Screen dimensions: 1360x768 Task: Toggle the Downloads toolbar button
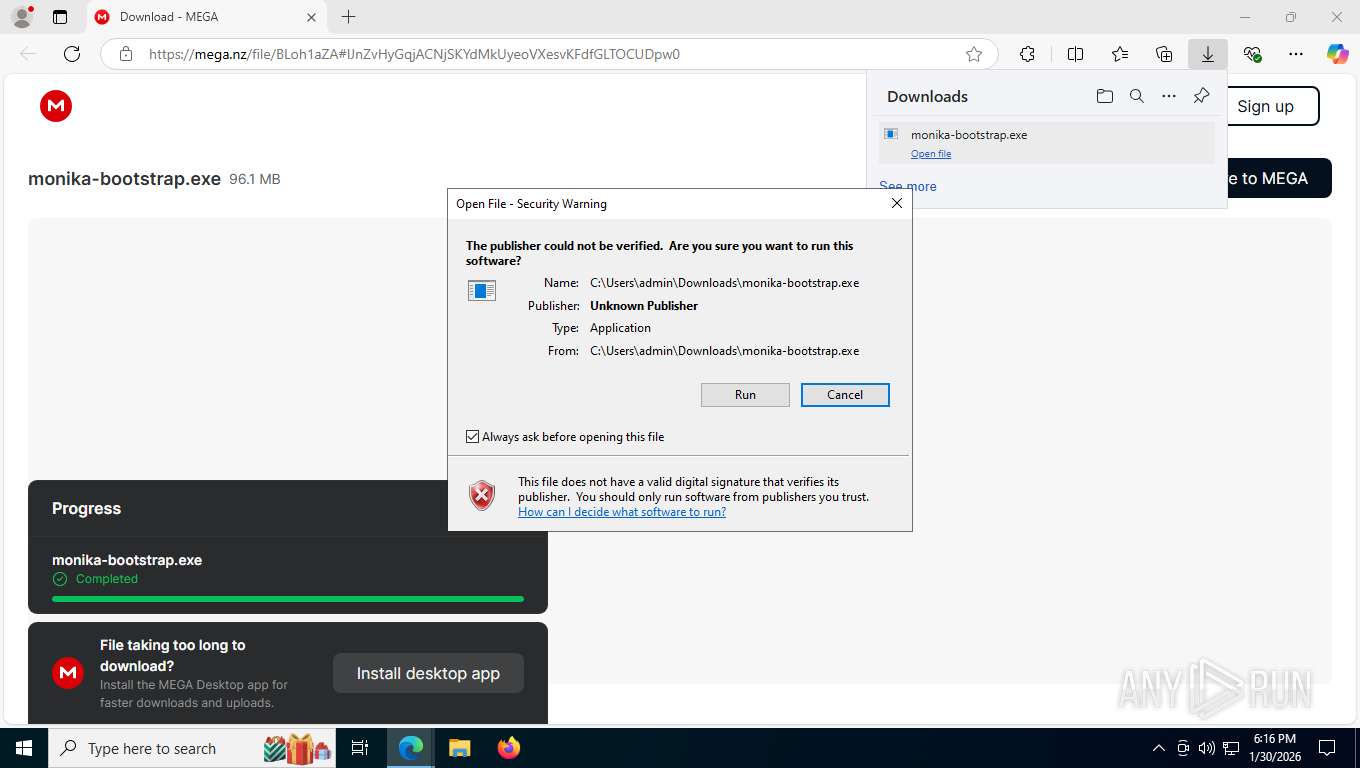point(1208,54)
